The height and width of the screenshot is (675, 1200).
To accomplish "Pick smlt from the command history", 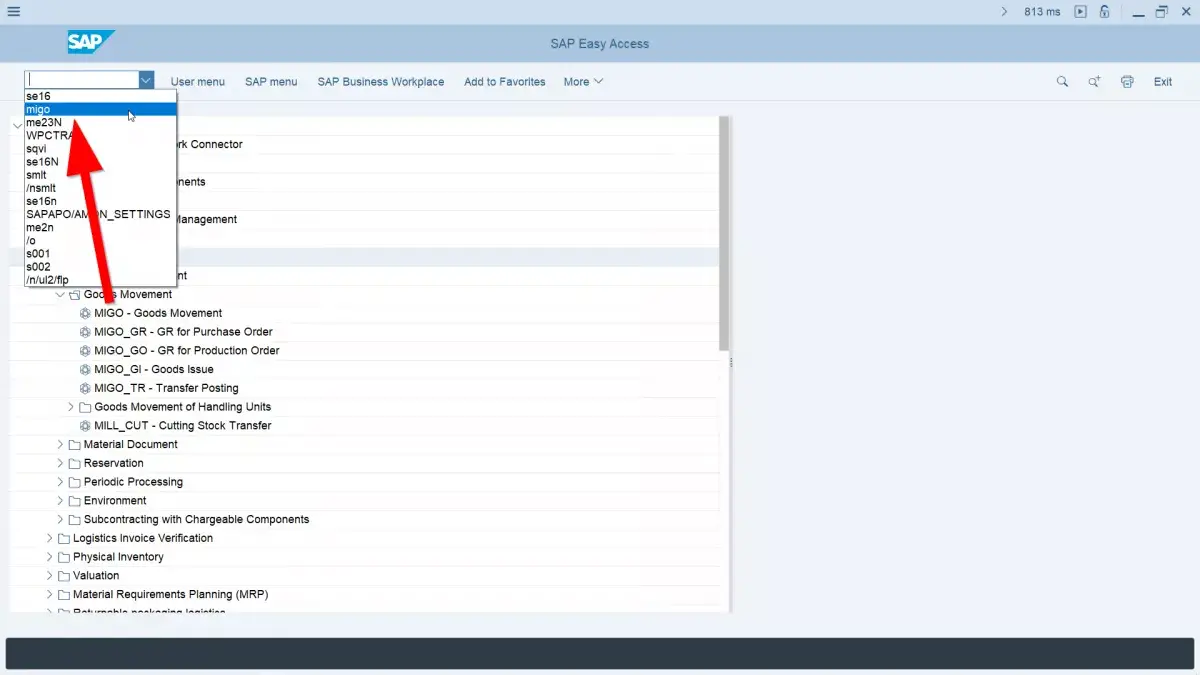I will pyautogui.click(x=100, y=175).
